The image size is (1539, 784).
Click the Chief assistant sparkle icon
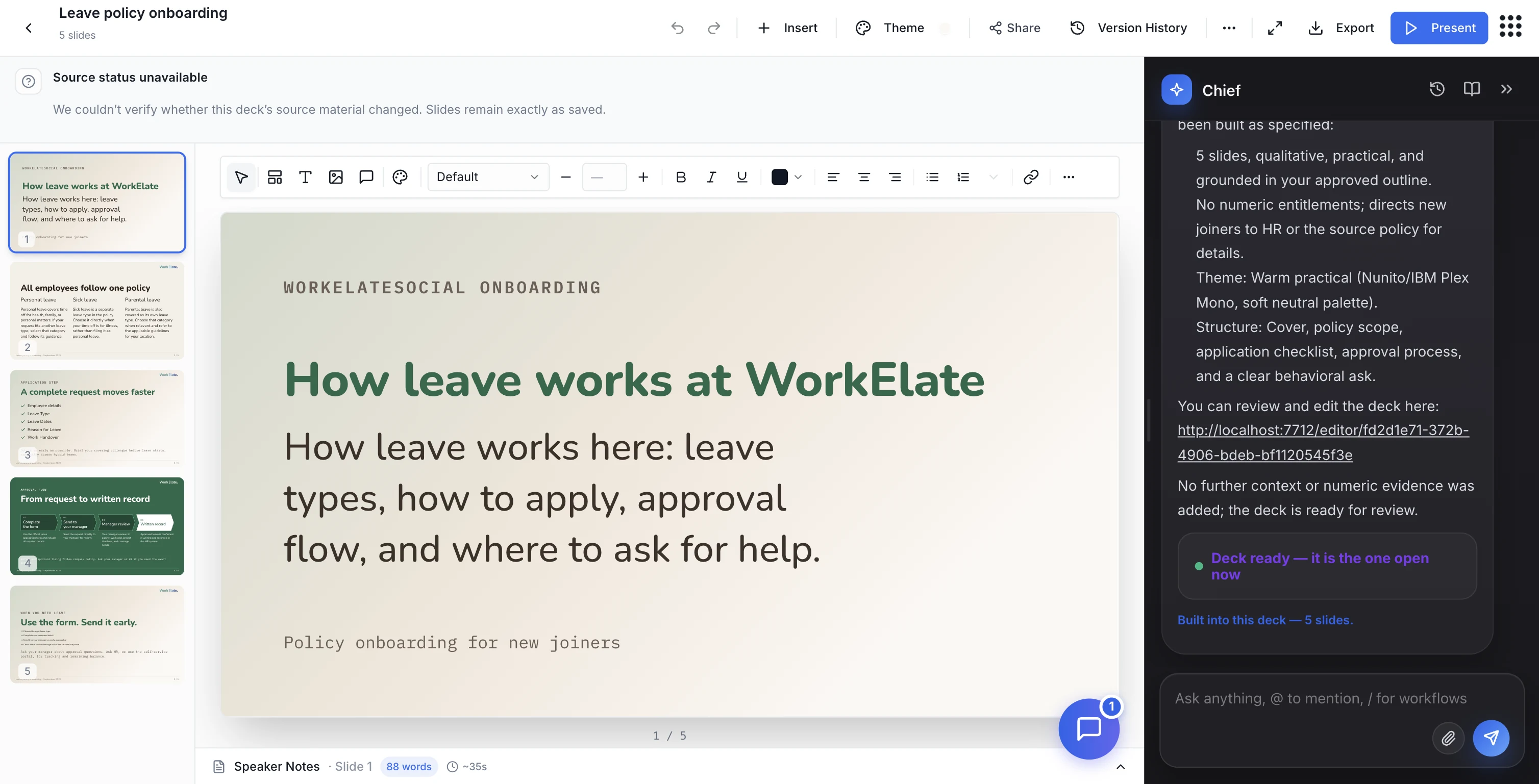click(1176, 90)
